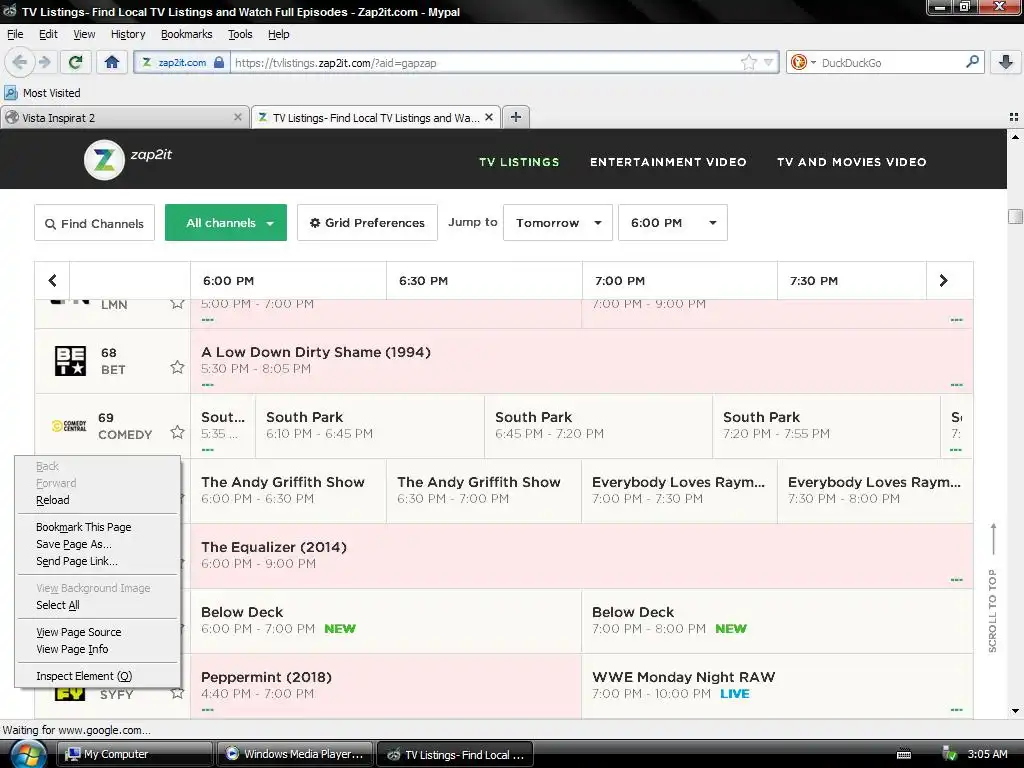Expand details for WWE Monday Night RAW

957,710
